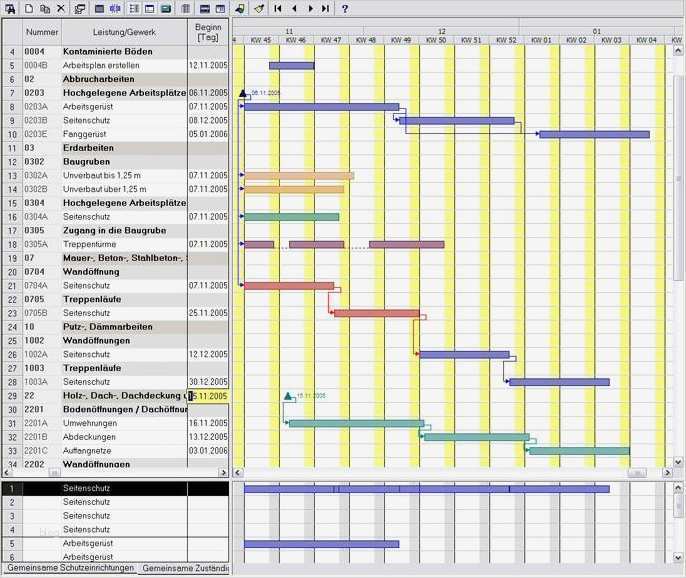Click the teal panel toolbar icon

[x=166, y=8]
